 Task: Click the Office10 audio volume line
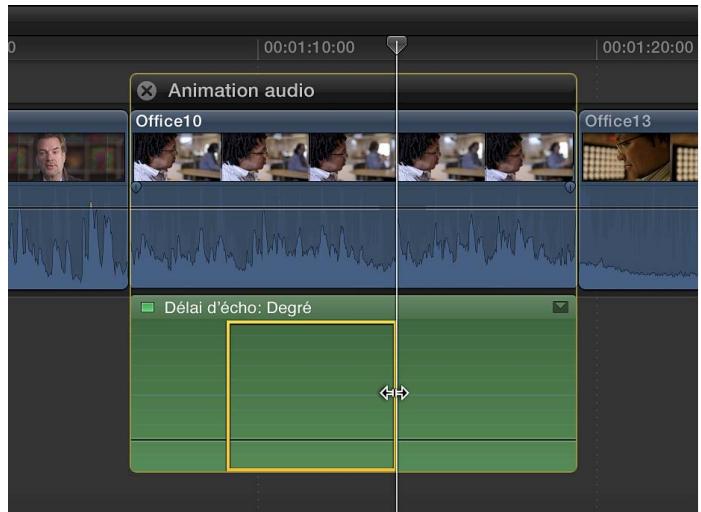click(x=353, y=207)
